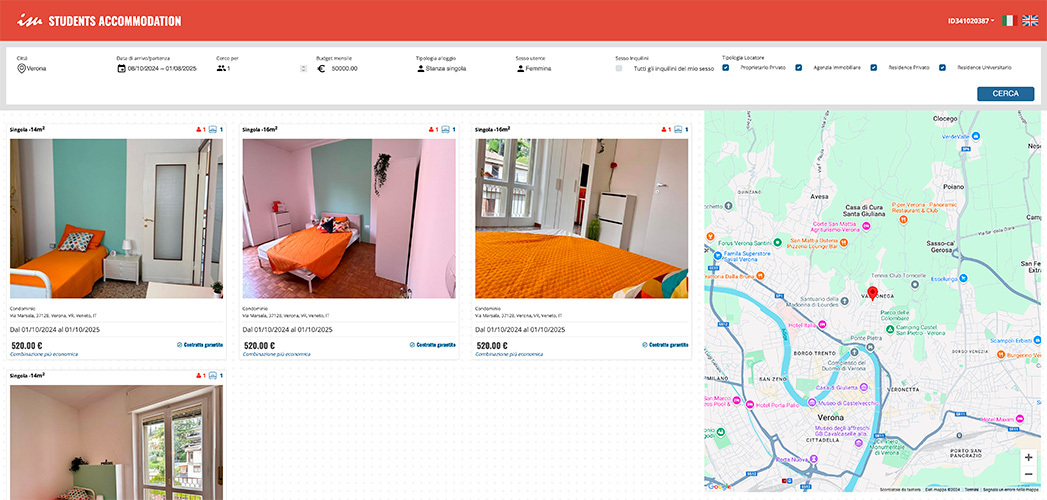Uncheck the Proprietario Privato checkbox
1047x500 pixels.
[725, 67]
